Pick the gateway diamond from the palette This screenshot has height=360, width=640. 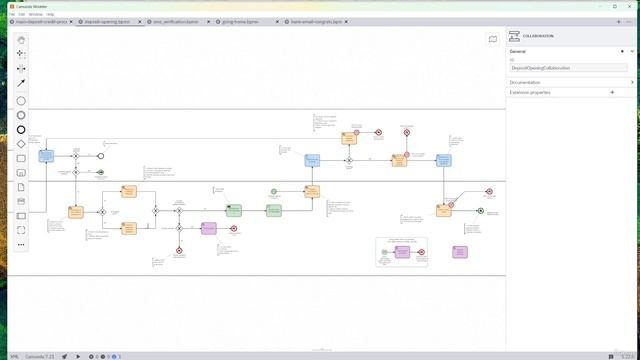point(21,144)
